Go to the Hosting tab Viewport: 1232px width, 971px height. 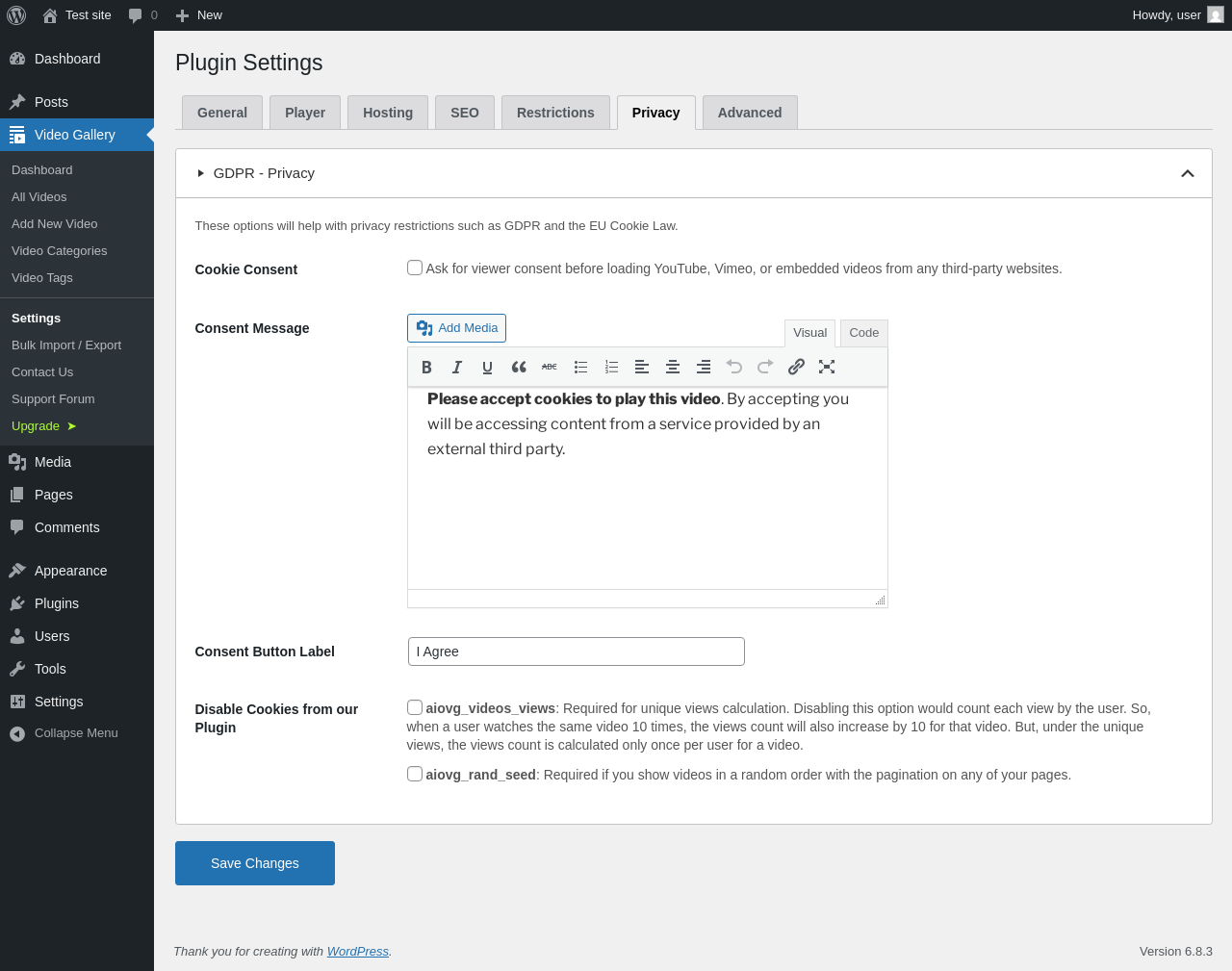388,113
